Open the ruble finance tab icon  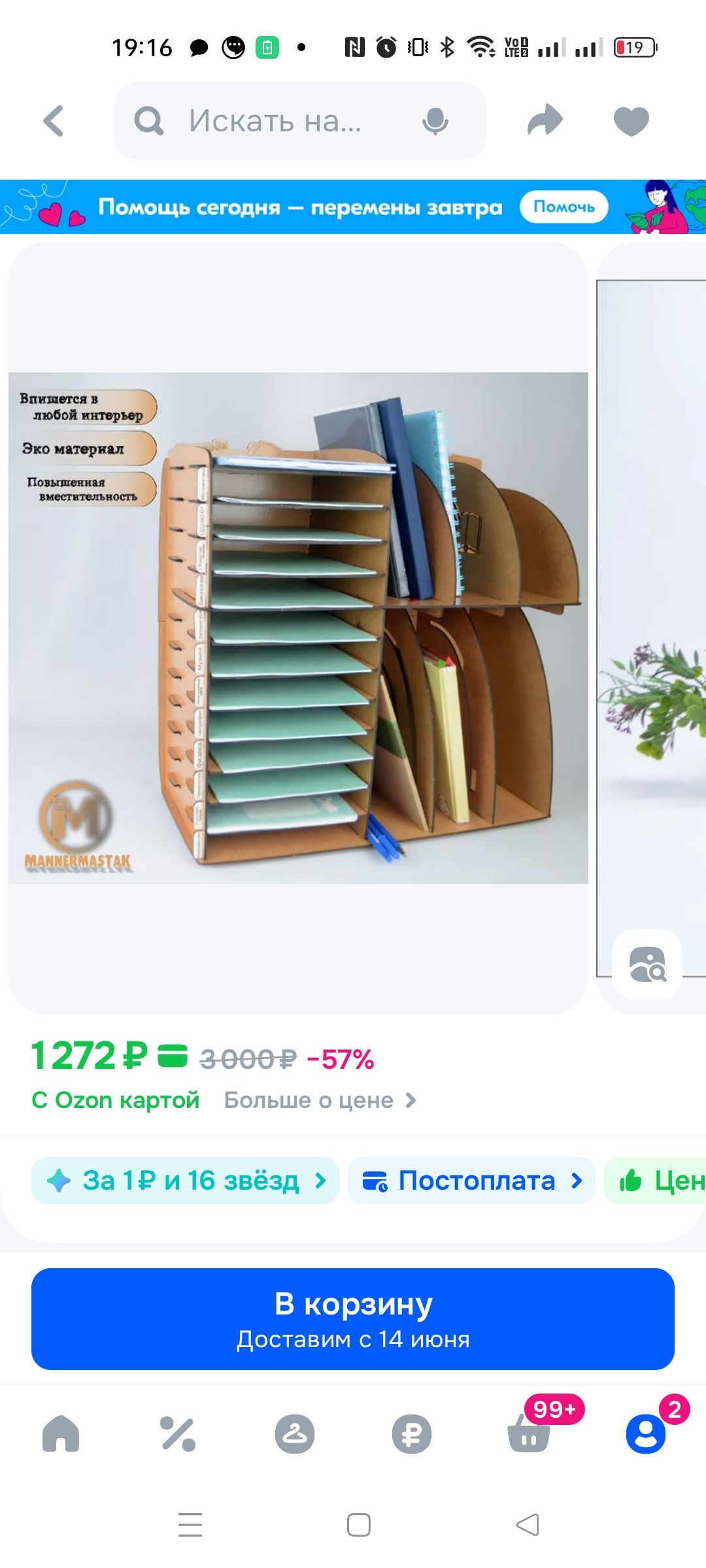point(411,1433)
